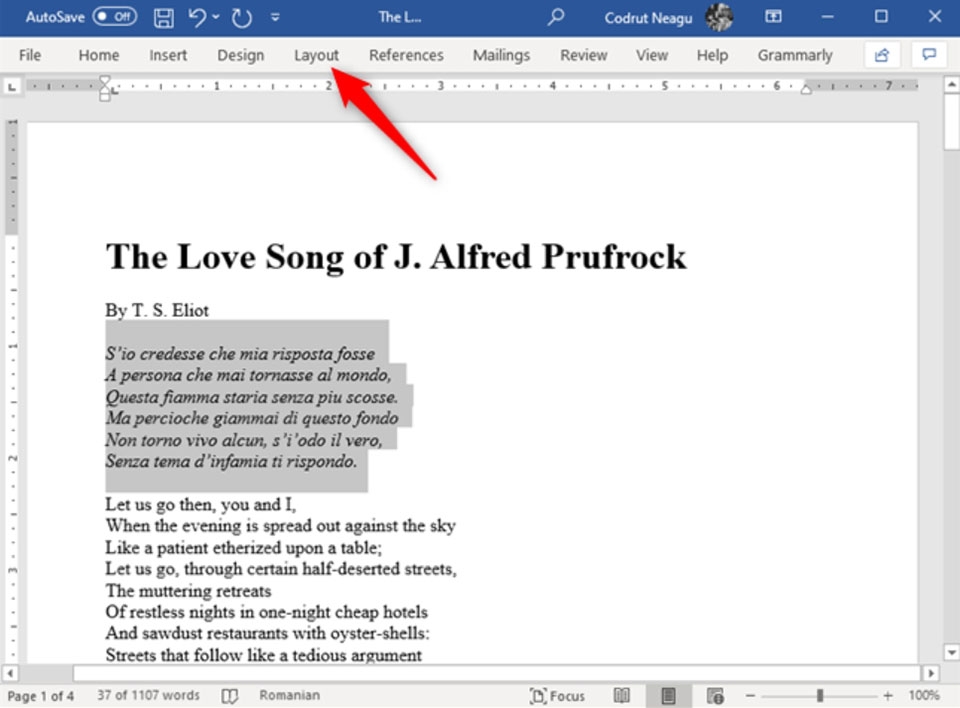Click line 'Let us go then, you and I,'
The width and height of the screenshot is (960, 708).
pos(200,505)
